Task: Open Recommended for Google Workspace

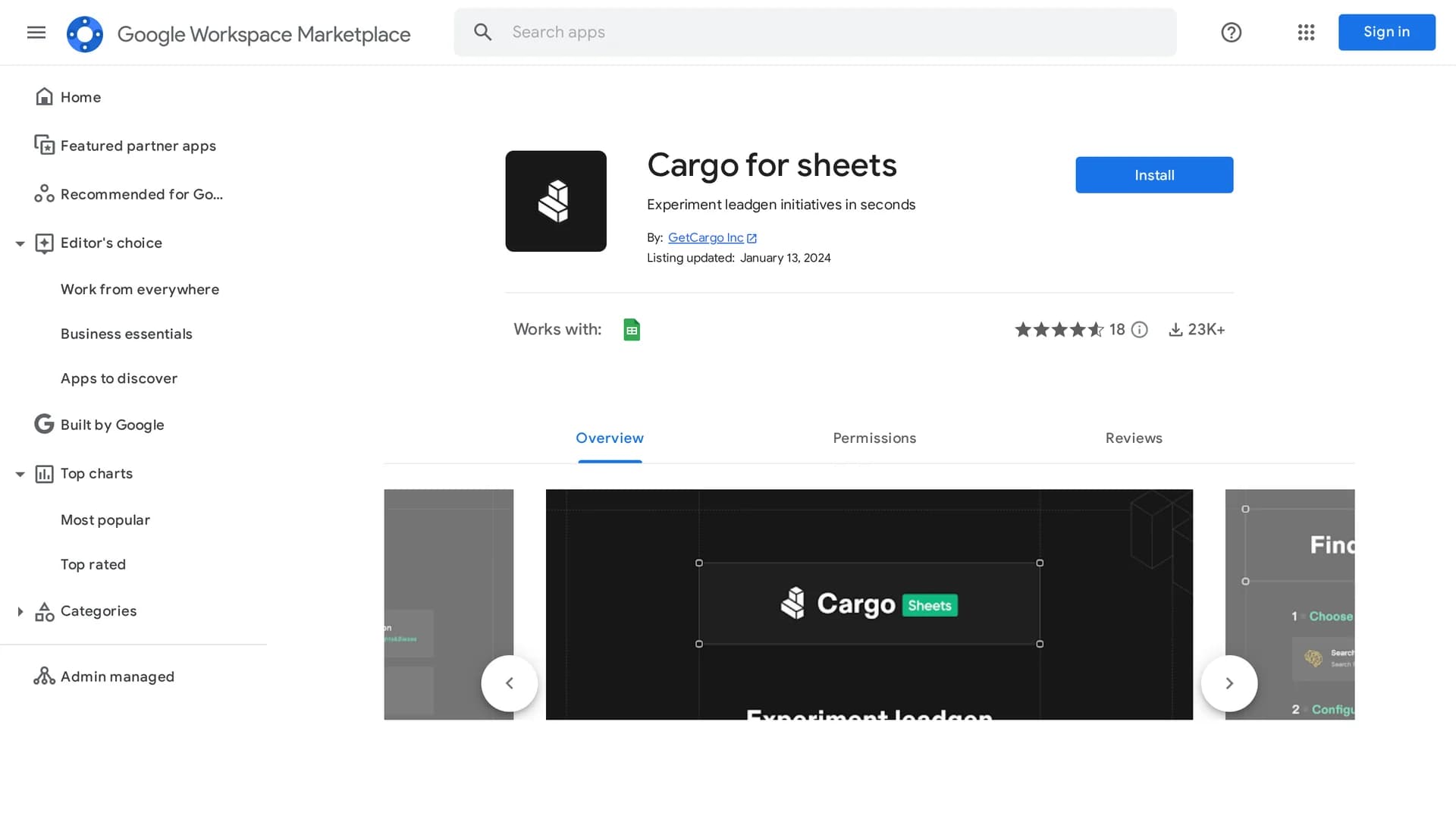Action: pyautogui.click(x=142, y=194)
